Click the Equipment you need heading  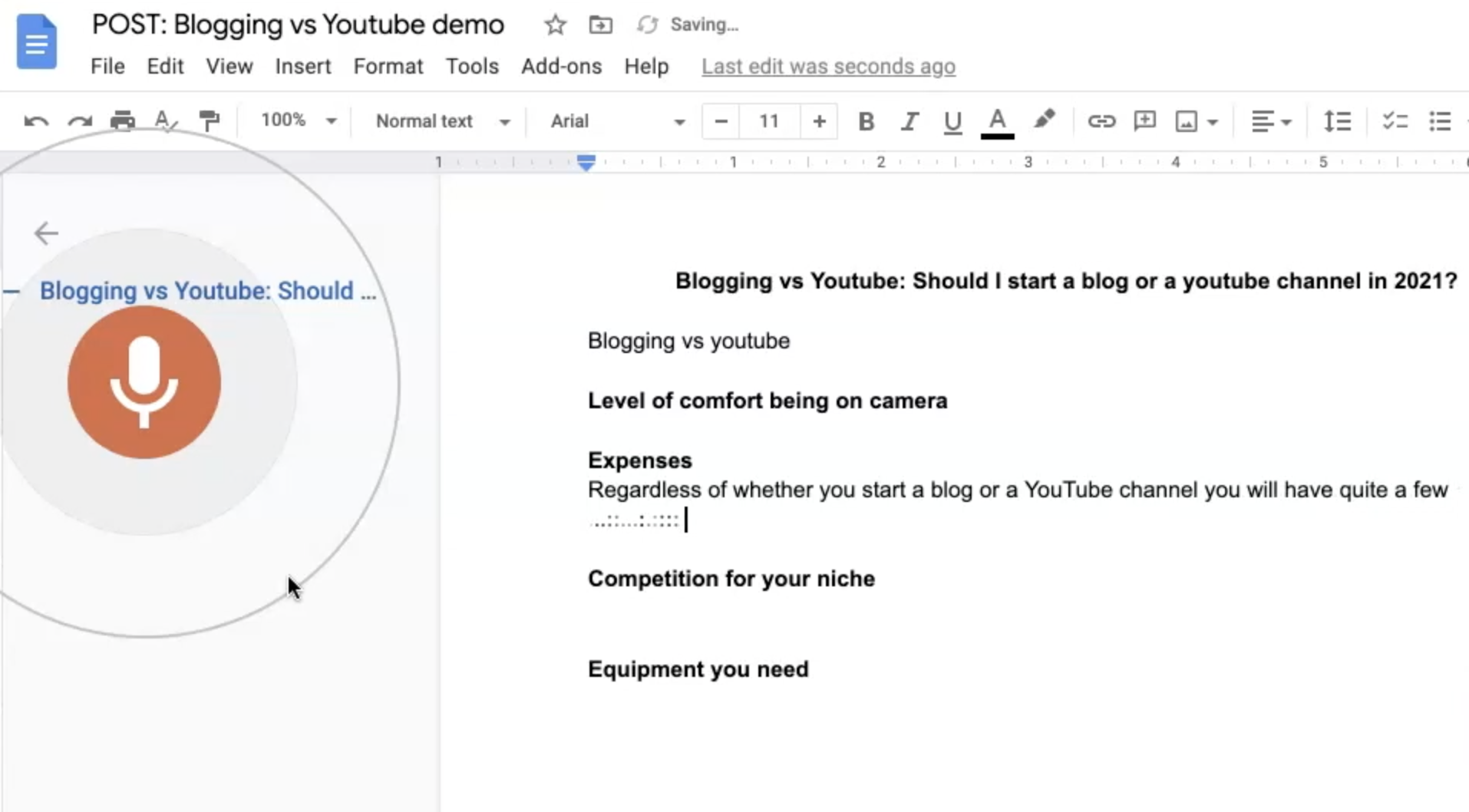(698, 669)
